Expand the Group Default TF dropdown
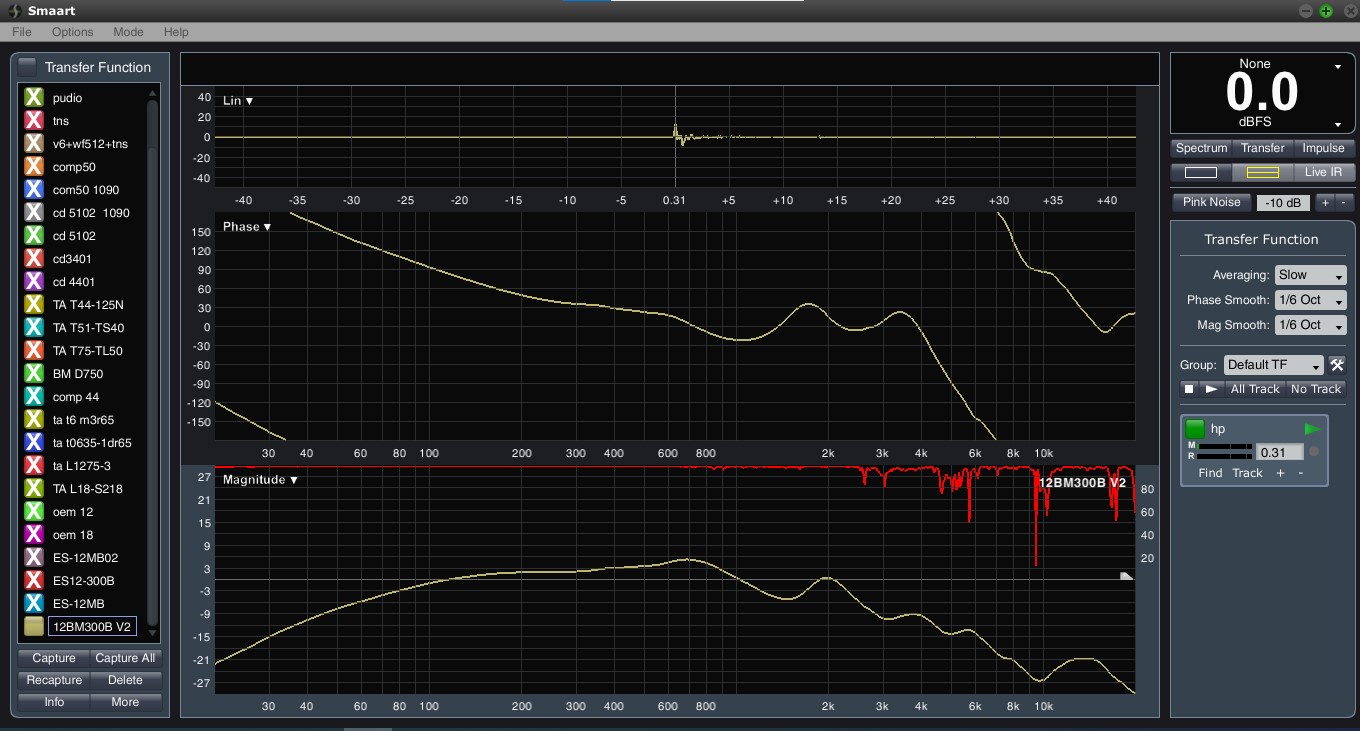This screenshot has width=1360, height=731. coord(1273,365)
